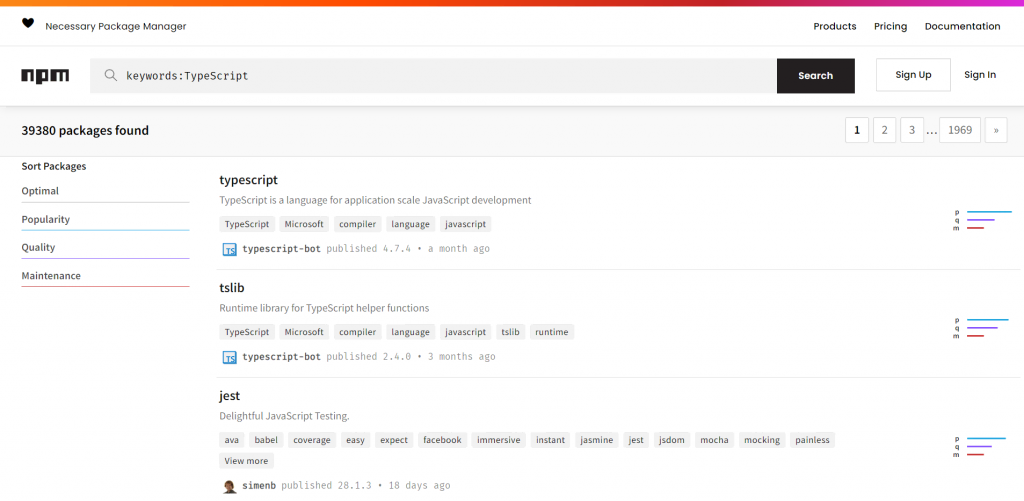View score bars for typescript package

pos(982,220)
